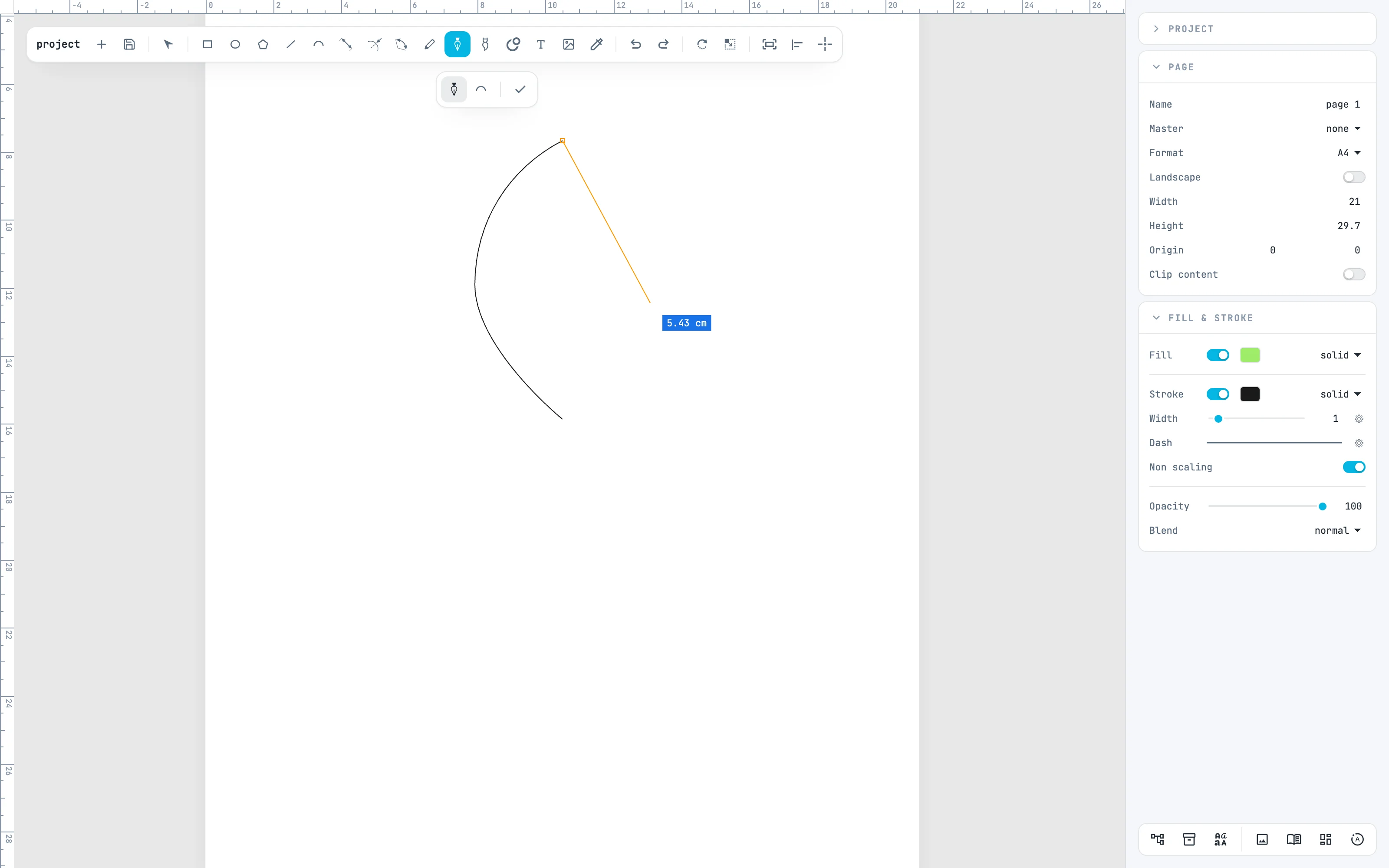Screen dimensions: 1389x868
Task: Click the Undo arrow icon
Action: tap(635, 44)
